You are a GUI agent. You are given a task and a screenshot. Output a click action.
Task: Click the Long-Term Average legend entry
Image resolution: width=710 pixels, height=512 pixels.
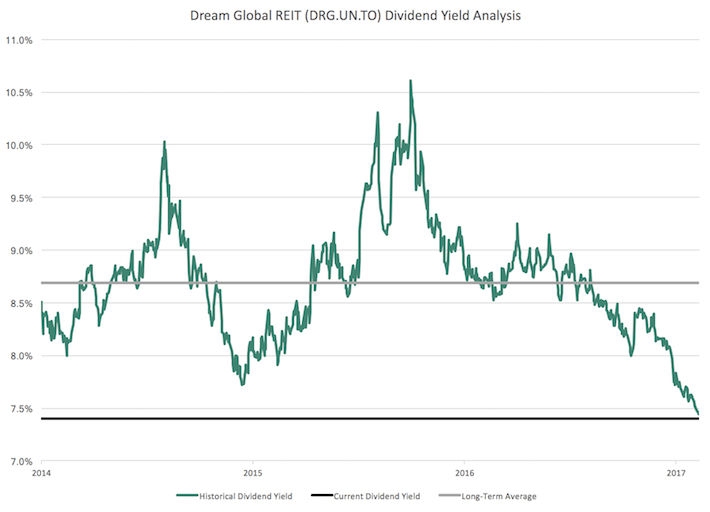point(488,496)
